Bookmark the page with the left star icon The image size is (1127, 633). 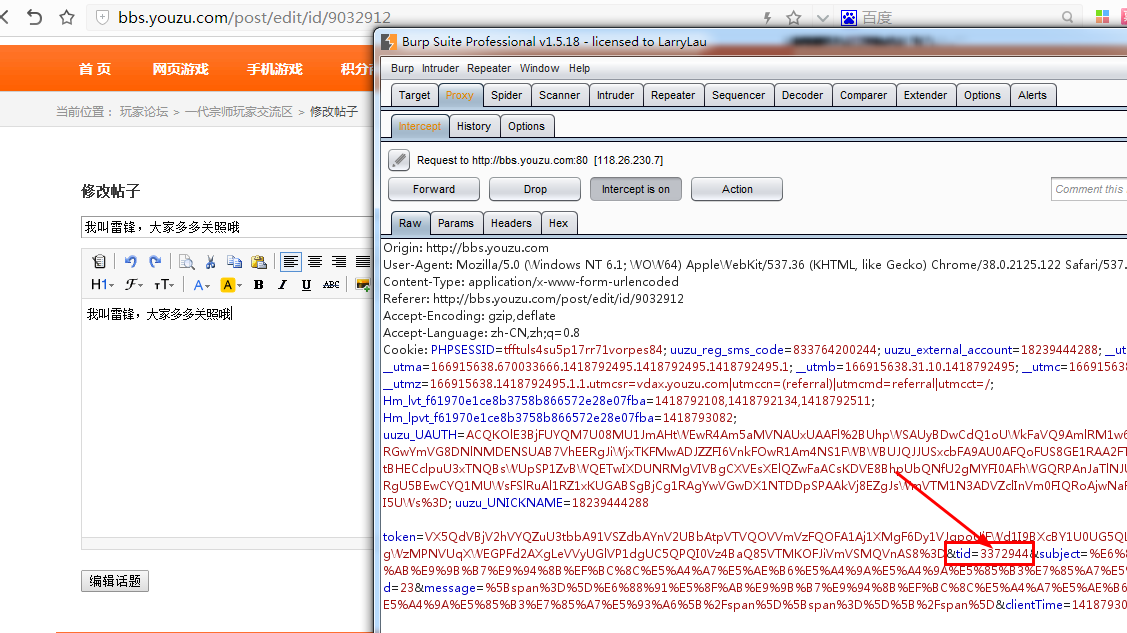click(67, 17)
